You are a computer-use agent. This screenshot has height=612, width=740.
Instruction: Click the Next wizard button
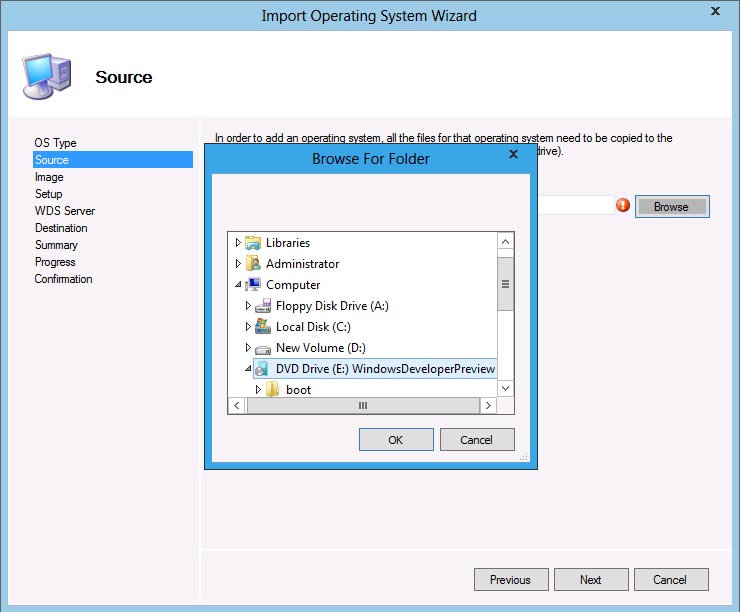click(590, 580)
